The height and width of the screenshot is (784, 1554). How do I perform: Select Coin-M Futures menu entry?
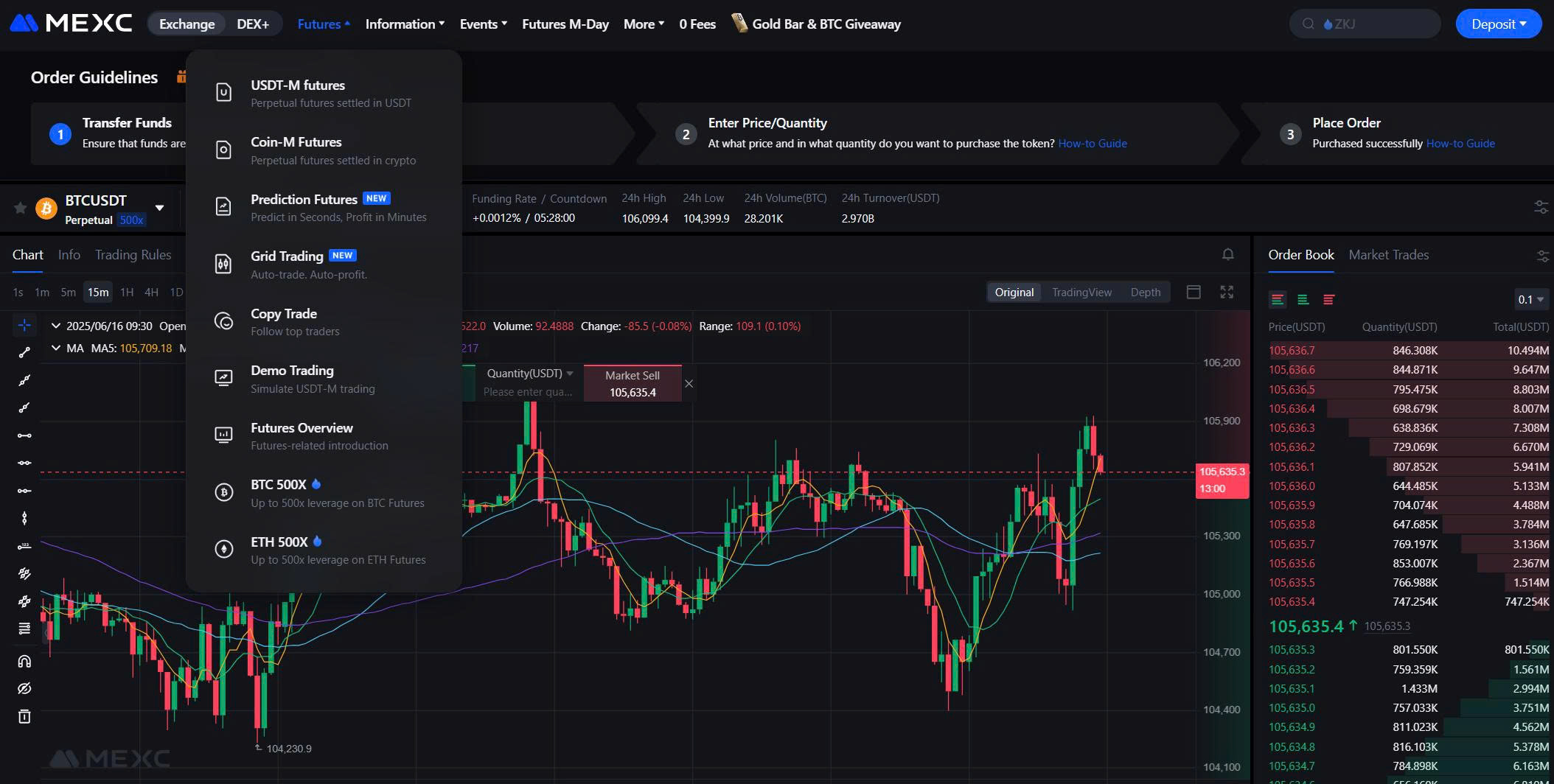[x=324, y=150]
